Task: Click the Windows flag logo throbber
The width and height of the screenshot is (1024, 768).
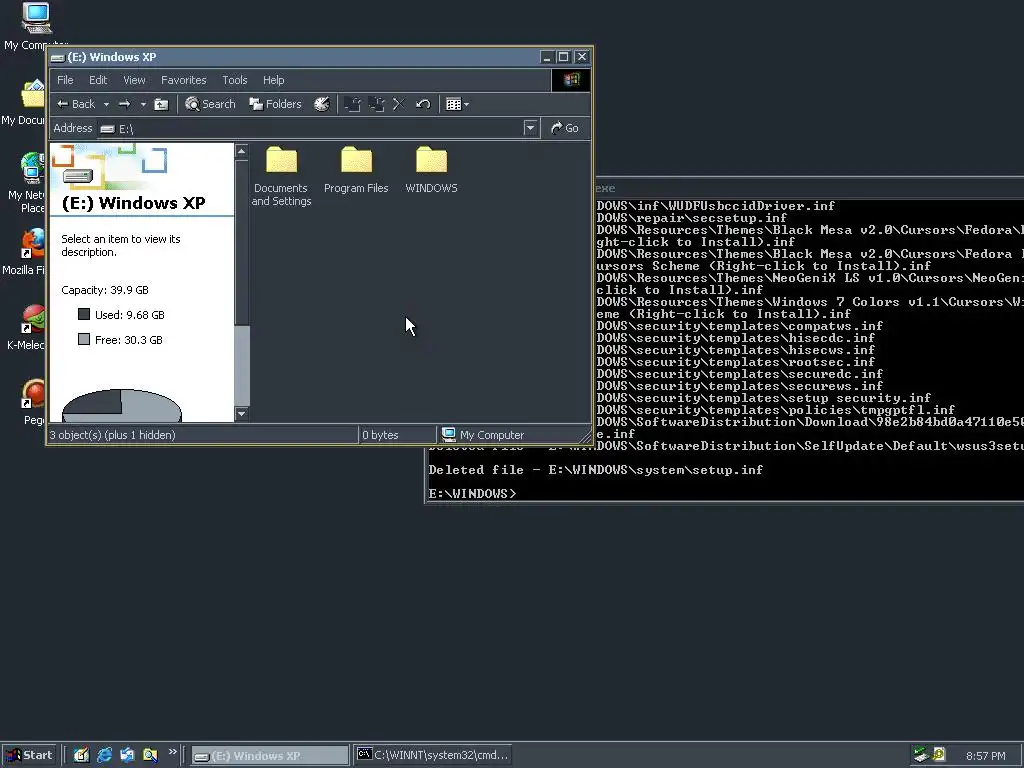Action: point(571,80)
